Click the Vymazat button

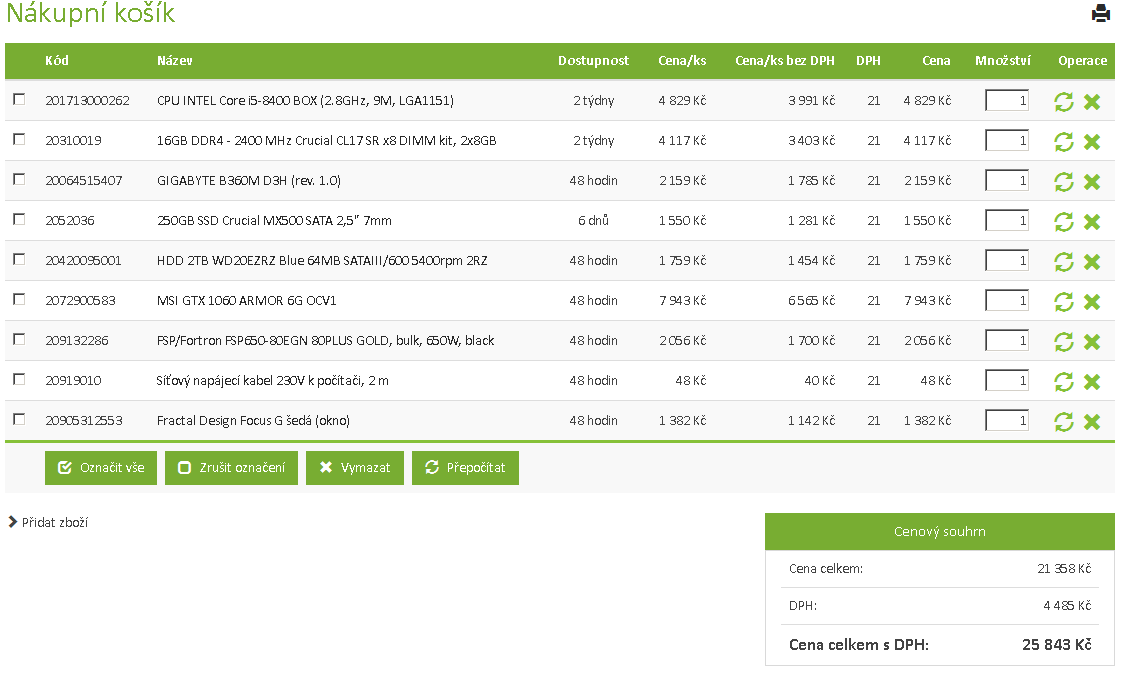tap(355, 468)
